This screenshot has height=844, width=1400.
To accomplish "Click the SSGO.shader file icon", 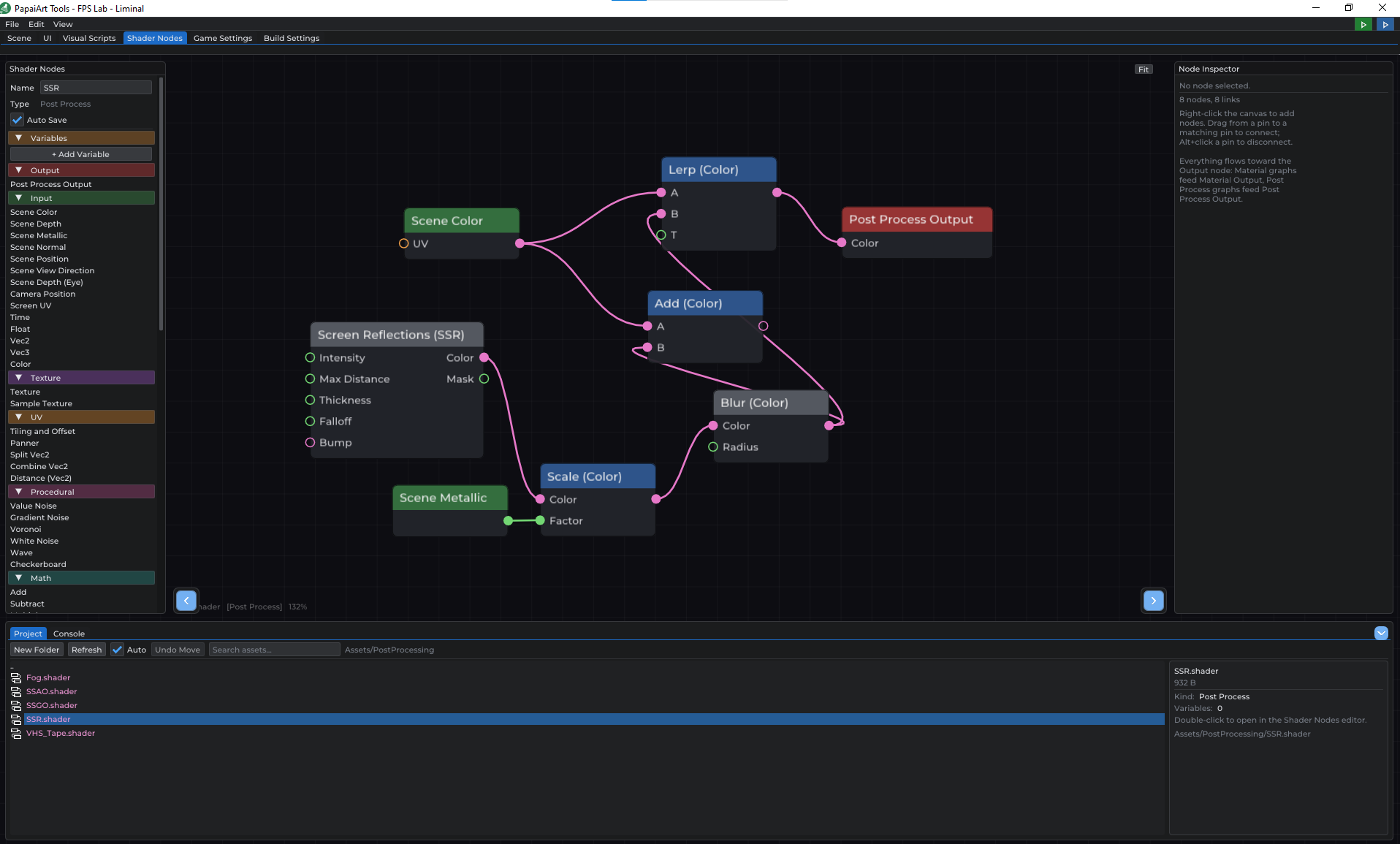I will [16, 705].
